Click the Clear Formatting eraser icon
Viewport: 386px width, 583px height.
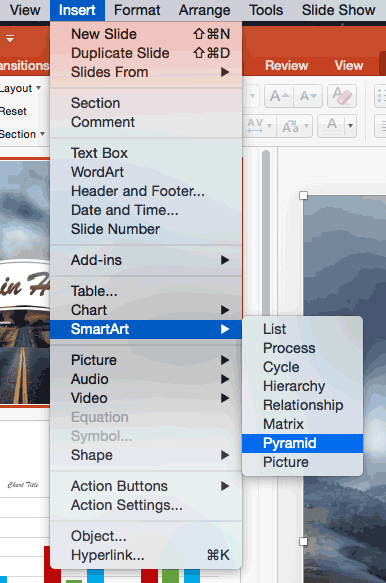click(x=342, y=96)
